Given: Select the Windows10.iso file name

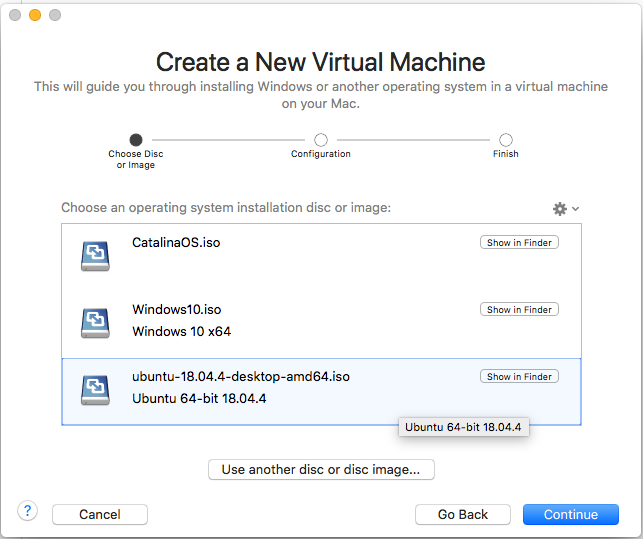Looking at the screenshot, I should (x=176, y=309).
